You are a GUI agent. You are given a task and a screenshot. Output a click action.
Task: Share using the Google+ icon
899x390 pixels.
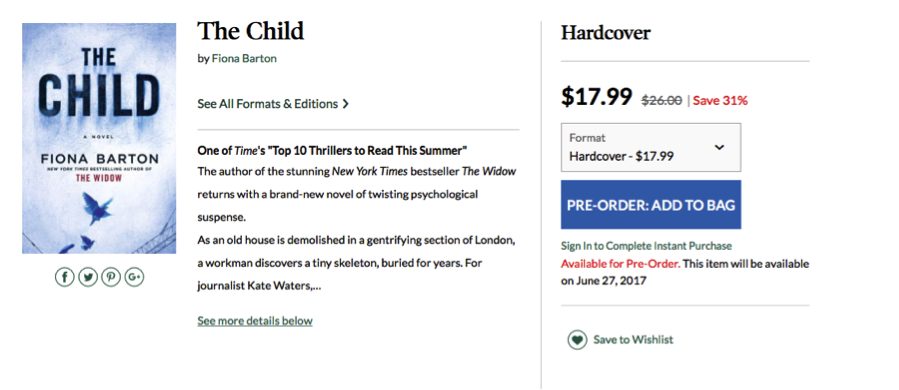134,278
